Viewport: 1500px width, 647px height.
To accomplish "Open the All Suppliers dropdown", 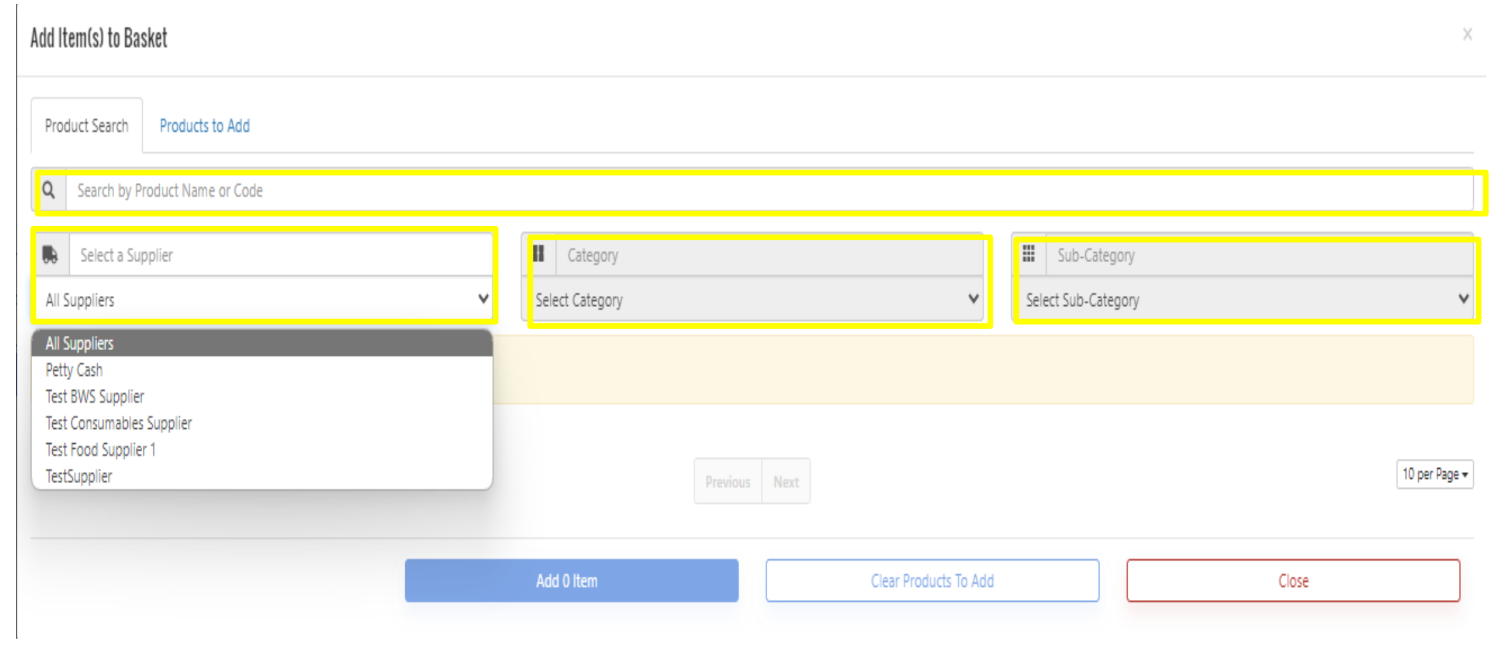I will [265, 300].
